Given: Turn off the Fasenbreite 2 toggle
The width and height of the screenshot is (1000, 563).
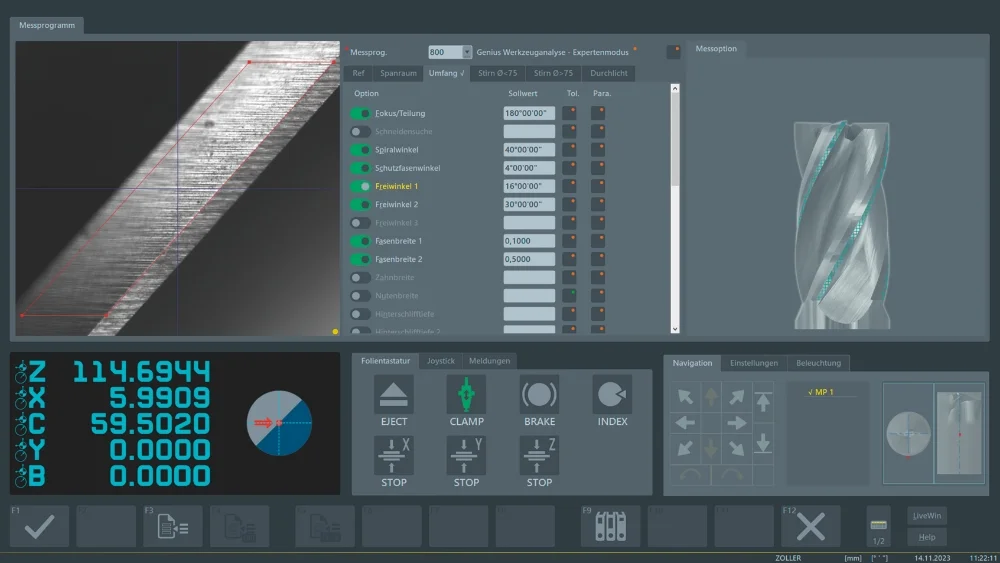Looking at the screenshot, I should pos(360,259).
